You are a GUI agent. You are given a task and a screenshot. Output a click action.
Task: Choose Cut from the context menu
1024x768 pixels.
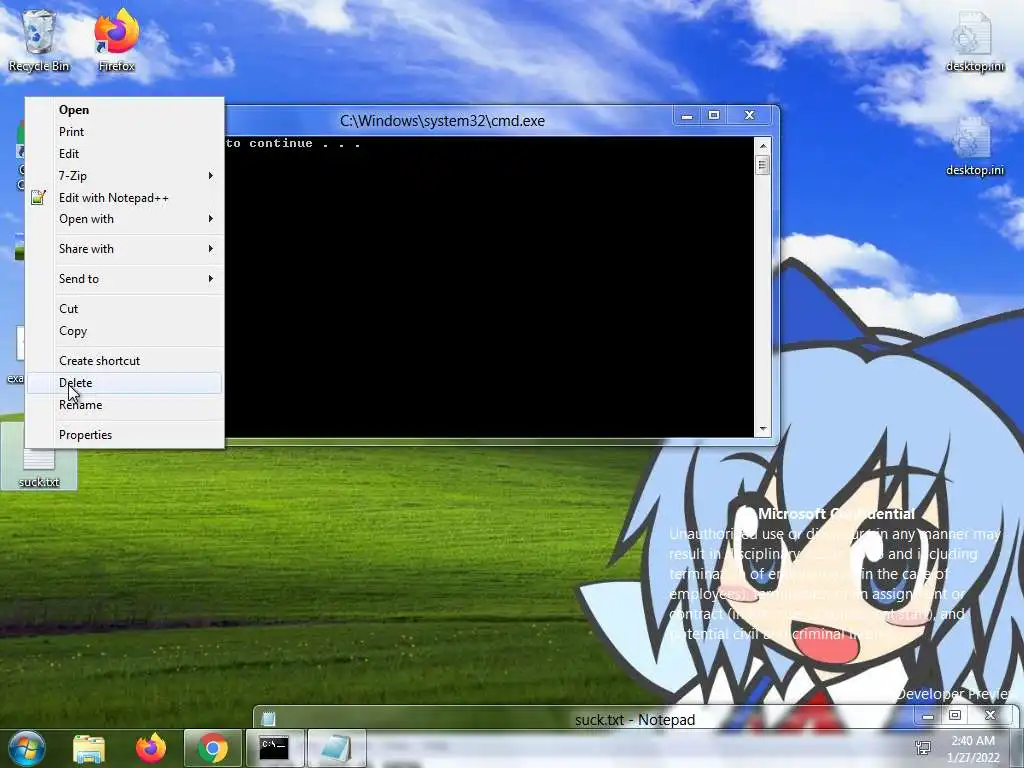click(125, 308)
